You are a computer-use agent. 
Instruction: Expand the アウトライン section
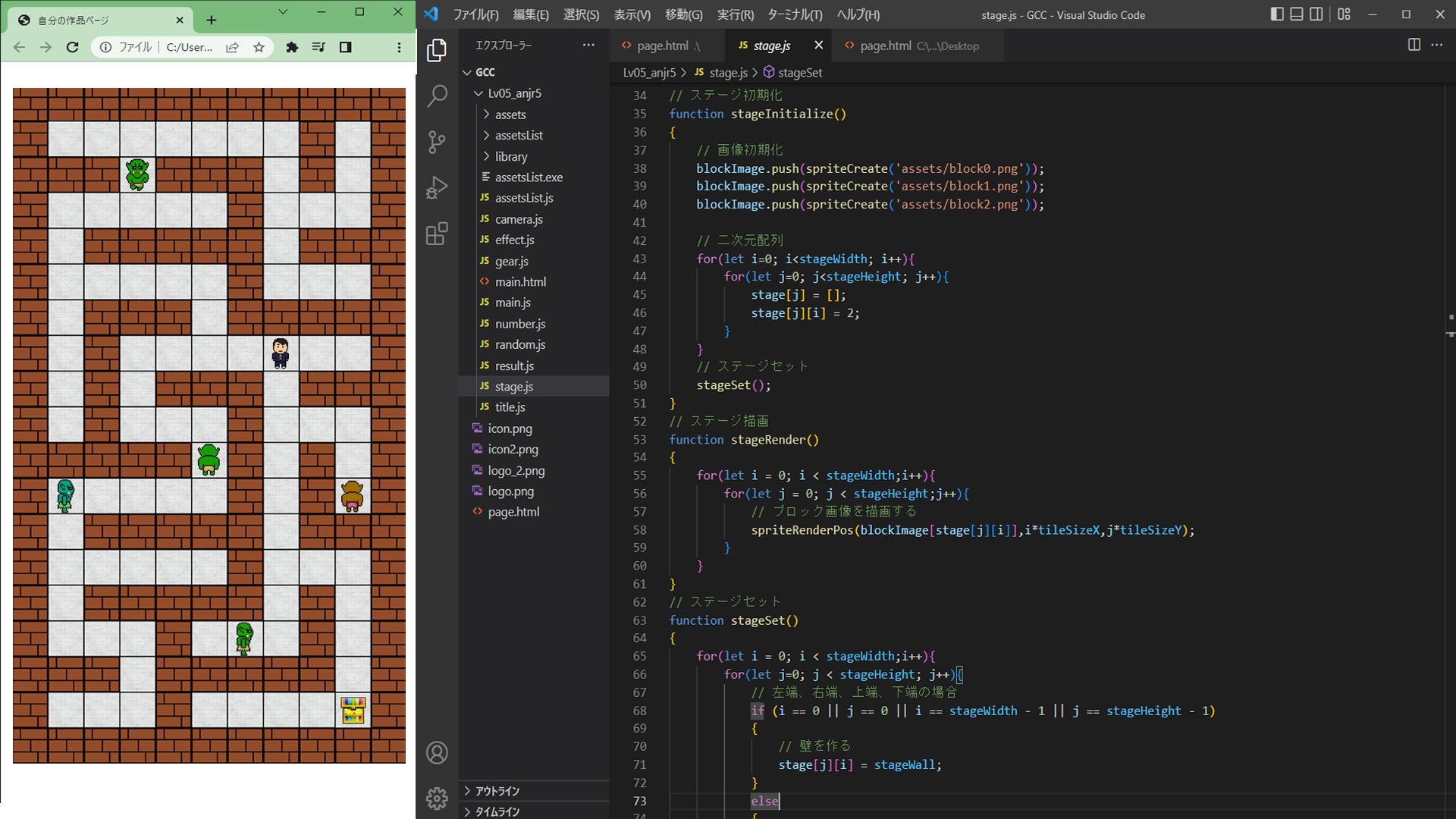point(497,791)
